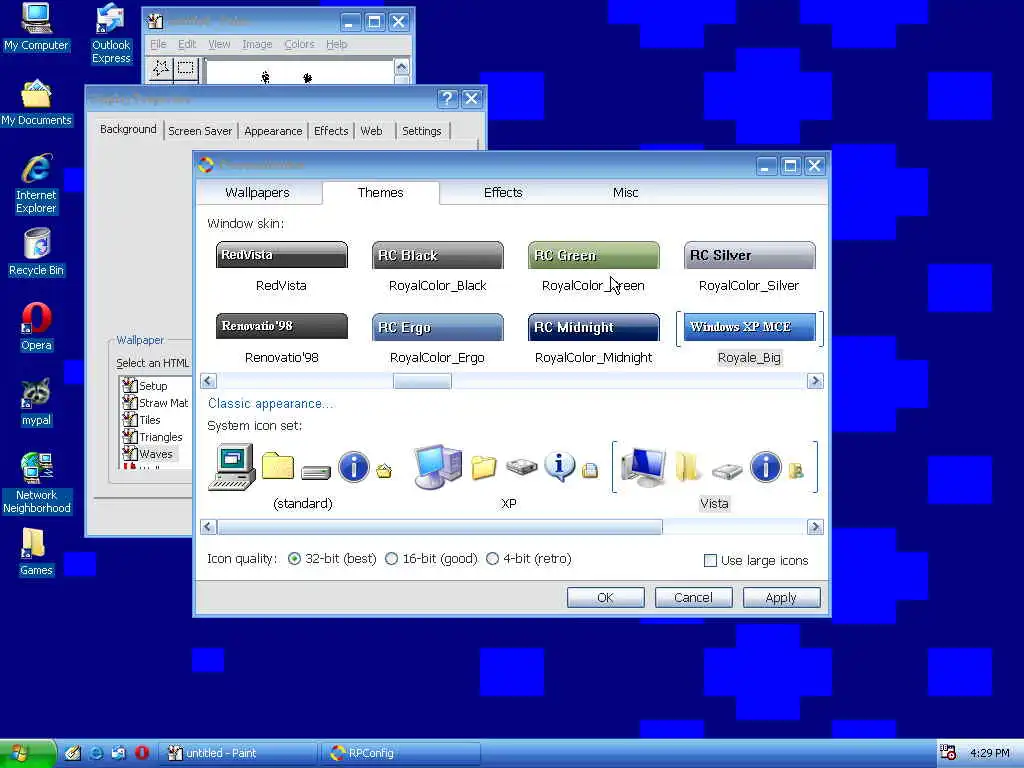Screen dimensions: 1024x768
Task: Enable Use large icons checkbox
Action: [710, 560]
